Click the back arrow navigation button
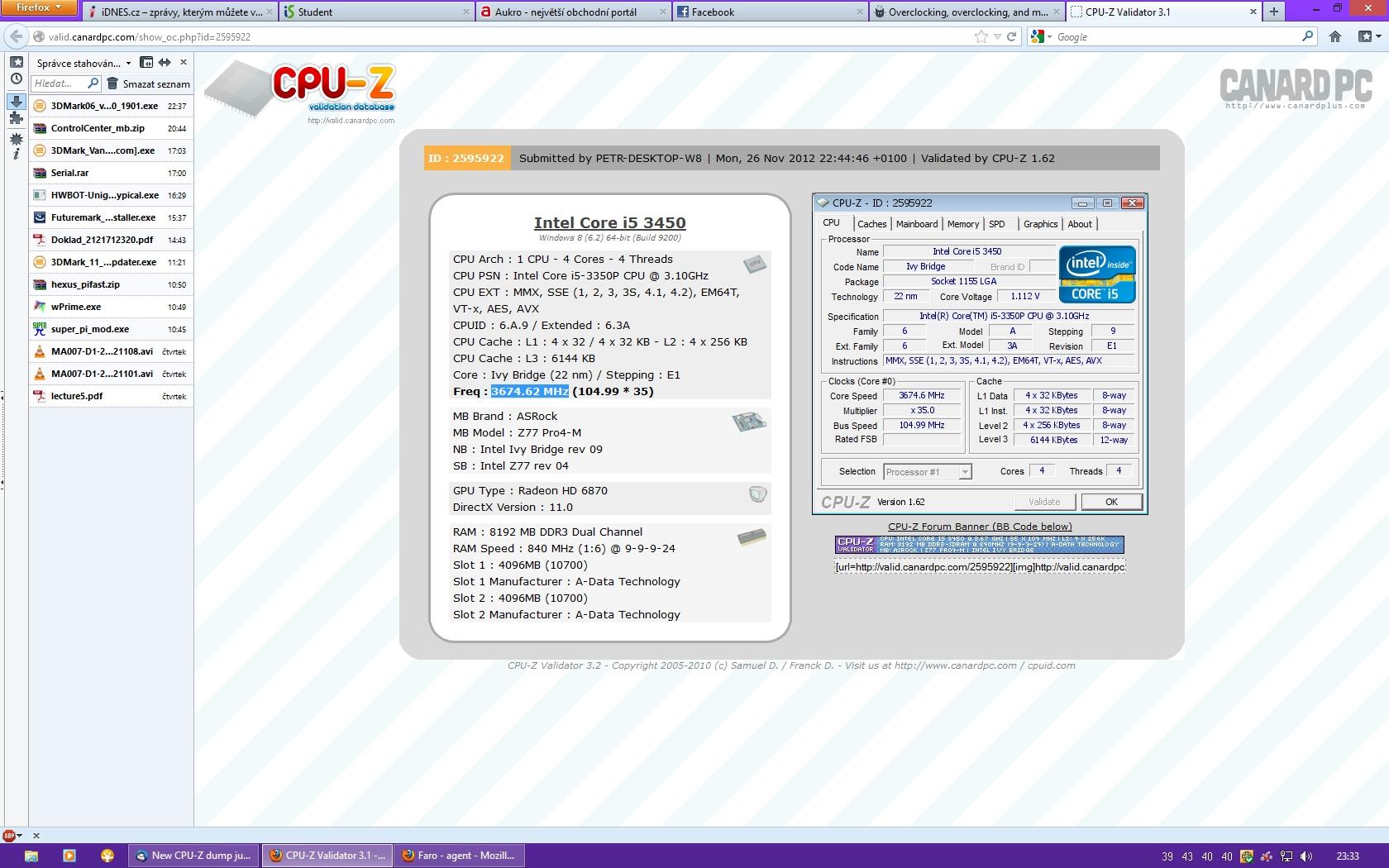 tap(16, 36)
